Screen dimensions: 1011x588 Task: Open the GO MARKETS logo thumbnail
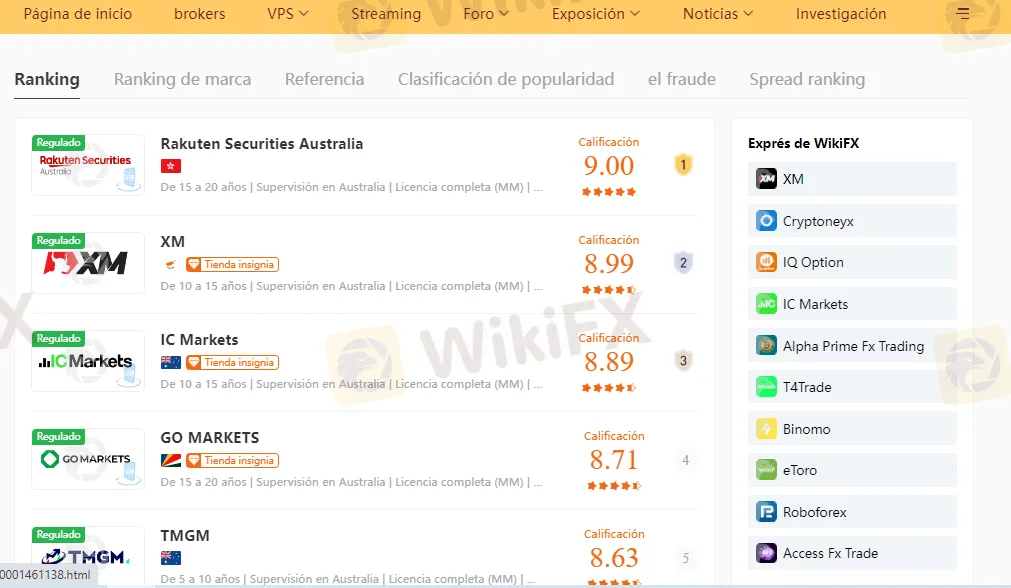pyautogui.click(x=88, y=459)
